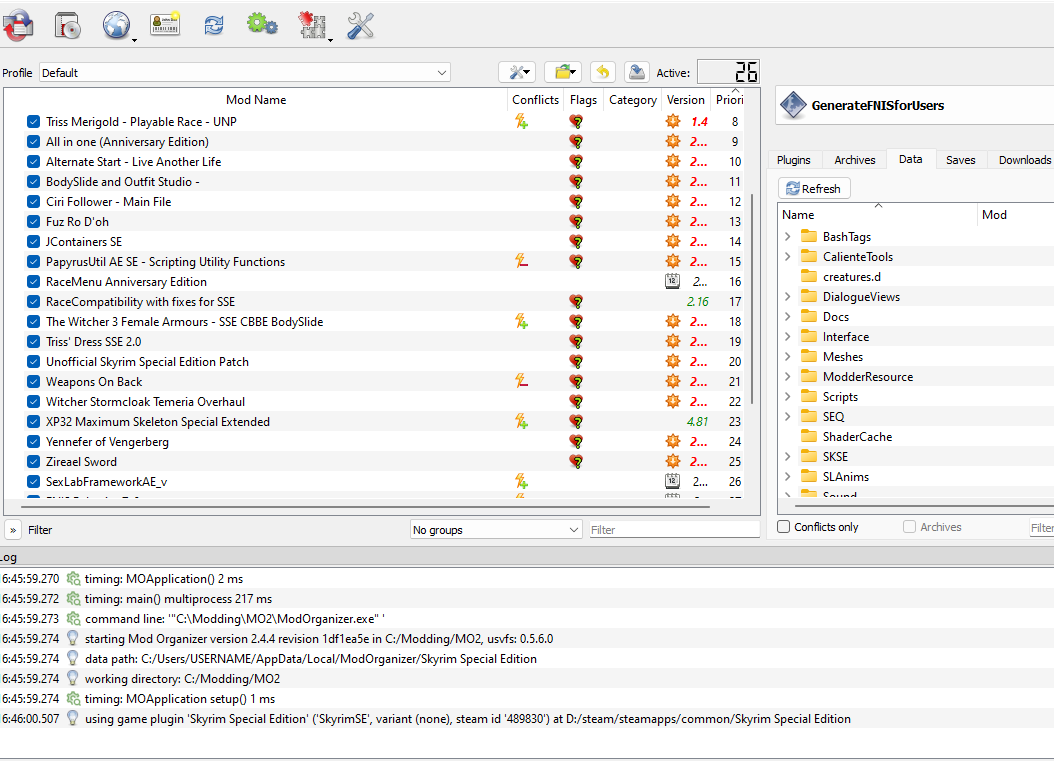
Task: Open the executables gears icon
Action: [262, 26]
